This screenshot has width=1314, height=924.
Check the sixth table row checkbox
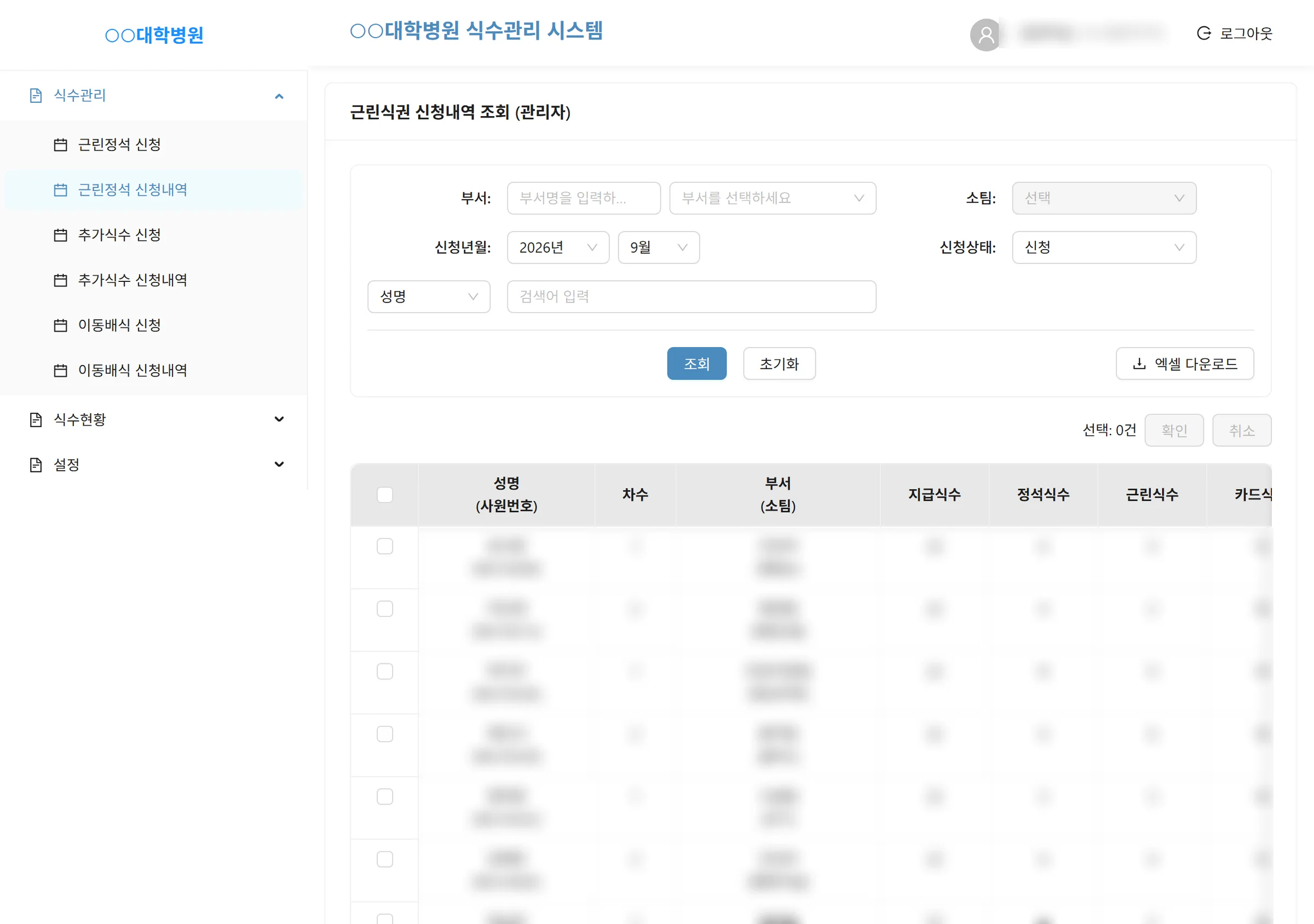(385, 859)
